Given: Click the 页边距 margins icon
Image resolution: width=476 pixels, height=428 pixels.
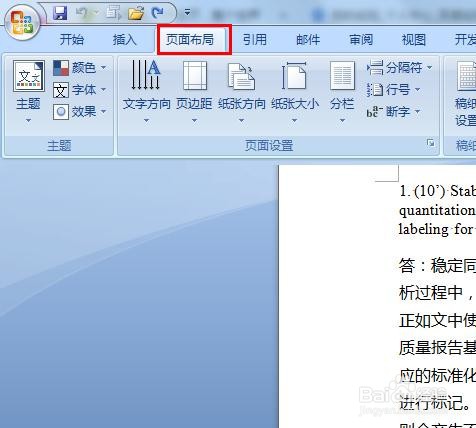Looking at the screenshot, I should tap(194, 76).
